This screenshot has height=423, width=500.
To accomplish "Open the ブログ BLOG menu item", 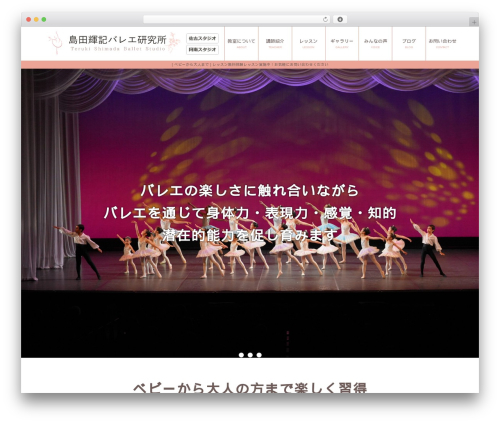I will [409, 44].
